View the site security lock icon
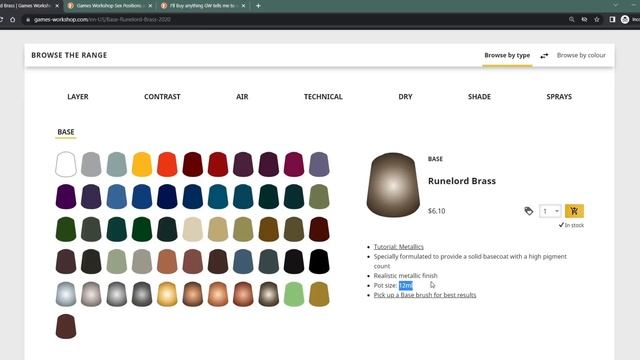Image resolution: width=640 pixels, height=360 pixels. (x=28, y=19)
